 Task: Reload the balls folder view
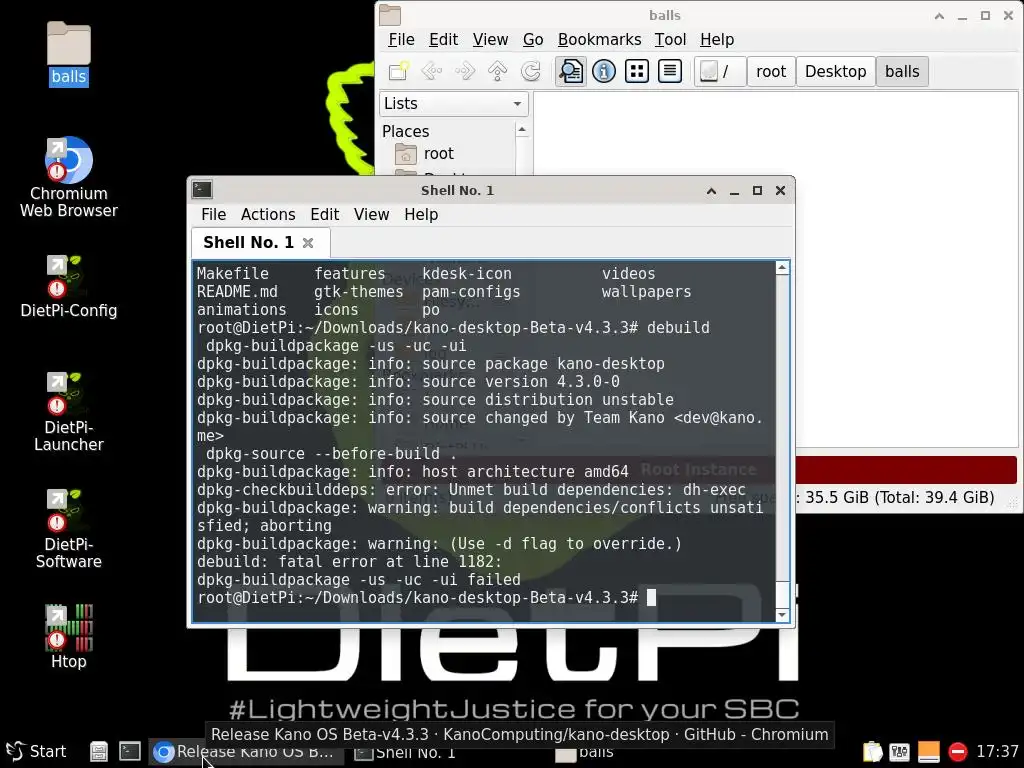pyautogui.click(x=531, y=71)
